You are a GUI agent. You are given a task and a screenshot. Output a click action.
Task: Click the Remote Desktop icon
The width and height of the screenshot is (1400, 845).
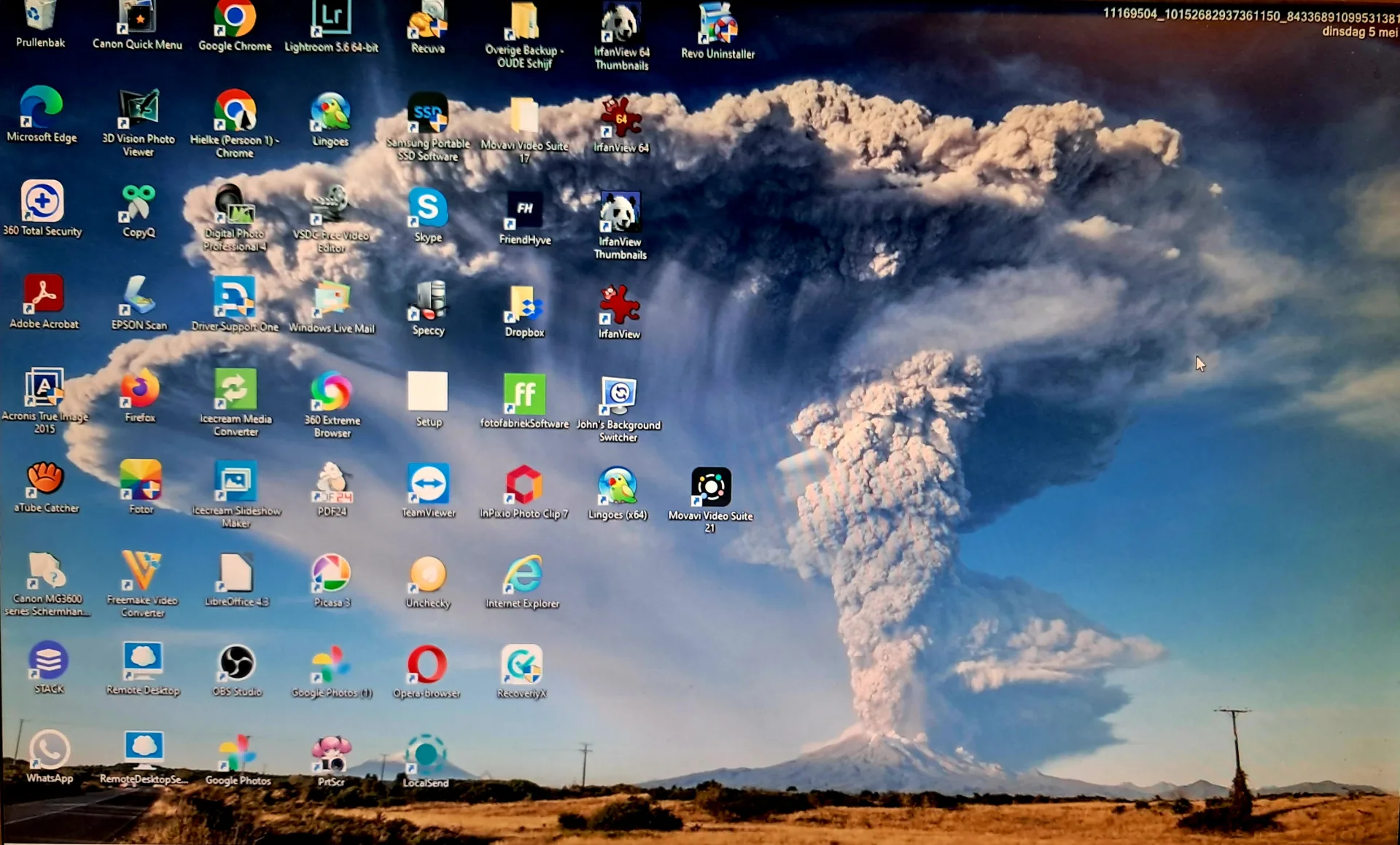coord(143,662)
